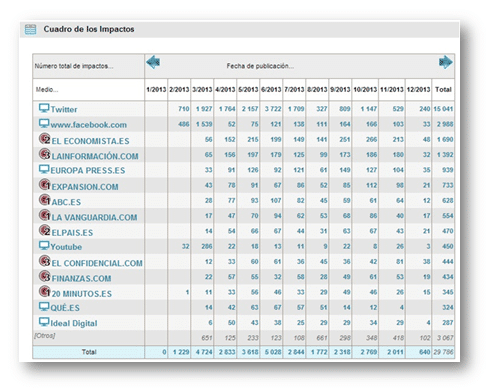Click the euro badge icon next to ELPAIS.ES
Image resolution: width=503 pixels, height=388 pixels.
[44, 230]
